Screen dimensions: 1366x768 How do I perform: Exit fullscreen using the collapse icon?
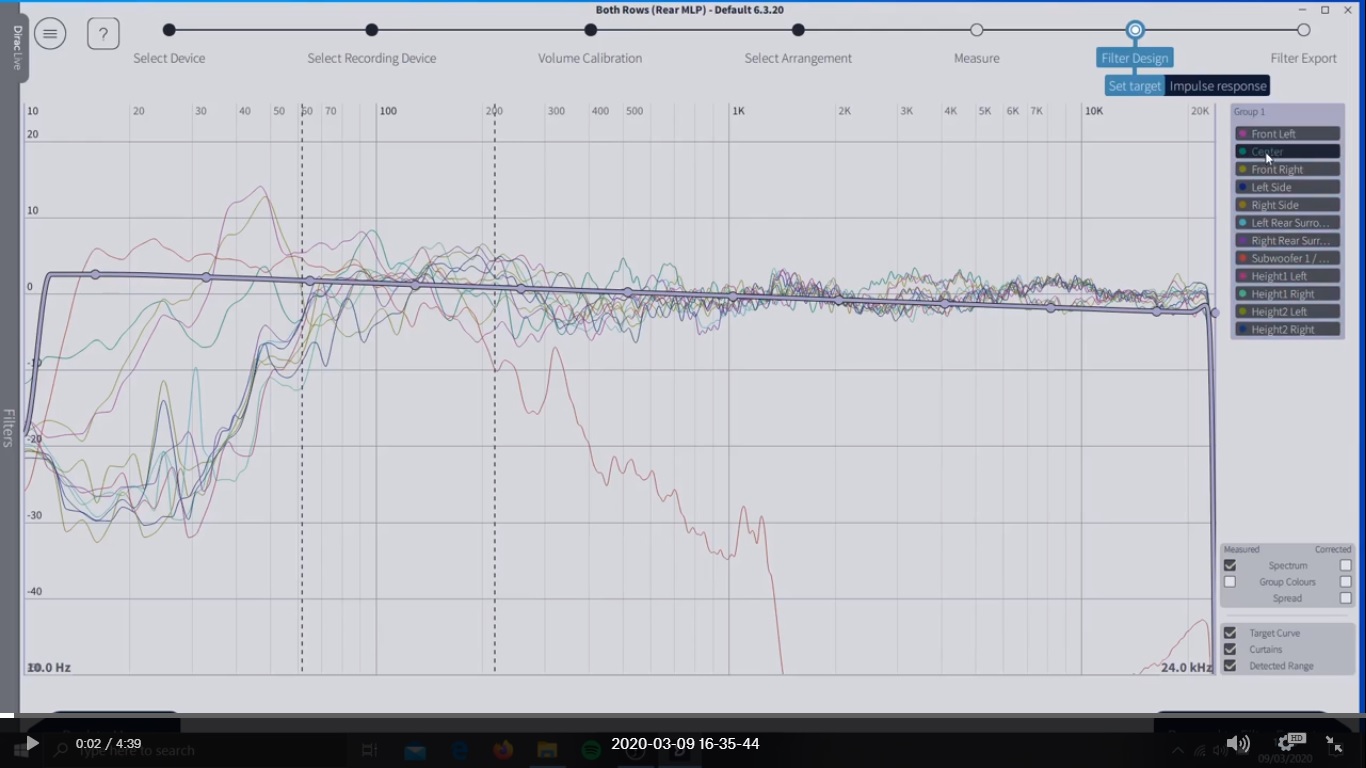[x=1334, y=743]
